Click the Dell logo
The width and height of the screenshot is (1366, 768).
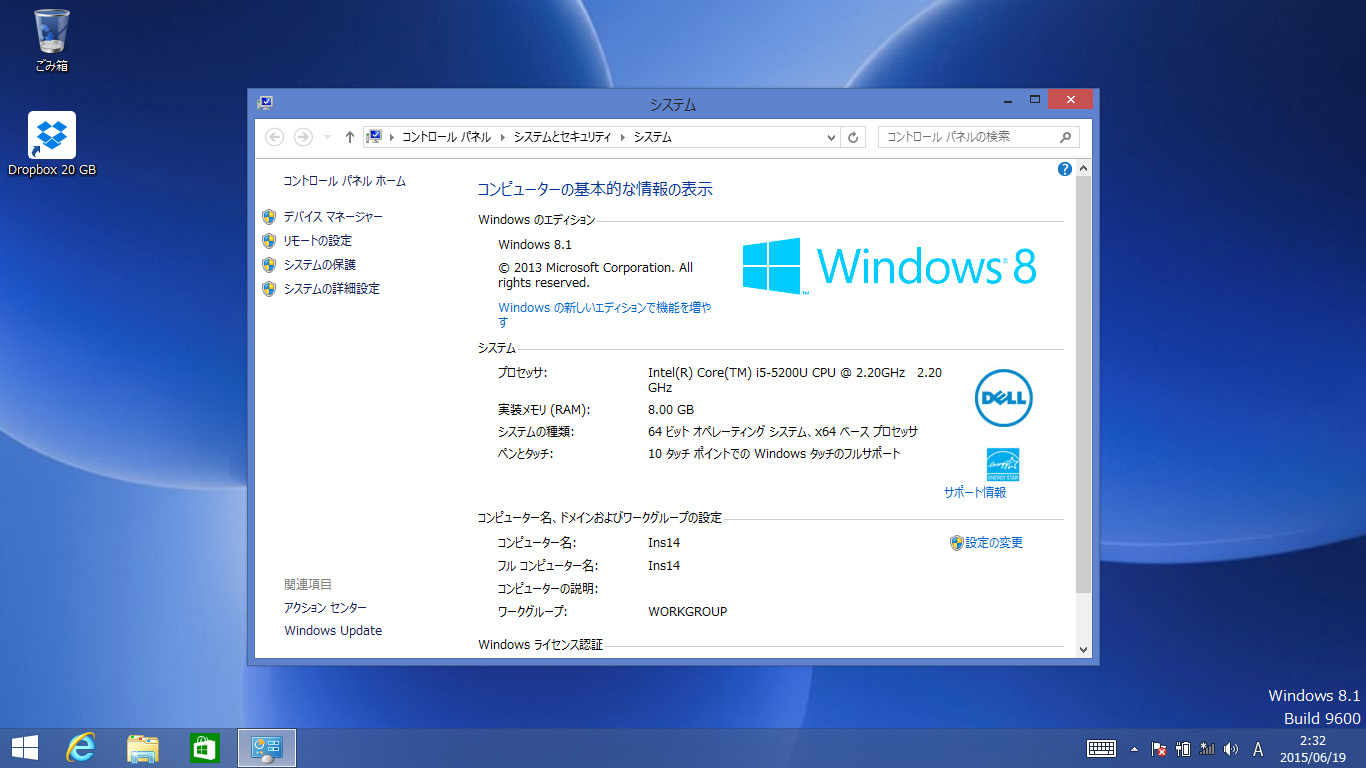click(x=1003, y=398)
